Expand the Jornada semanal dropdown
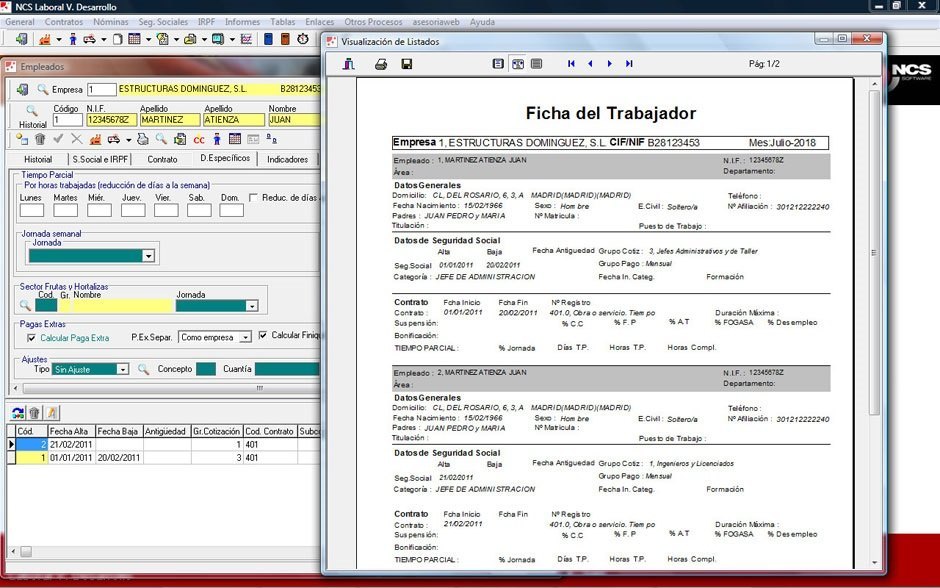Screen dimensions: 940x588 pos(148,256)
